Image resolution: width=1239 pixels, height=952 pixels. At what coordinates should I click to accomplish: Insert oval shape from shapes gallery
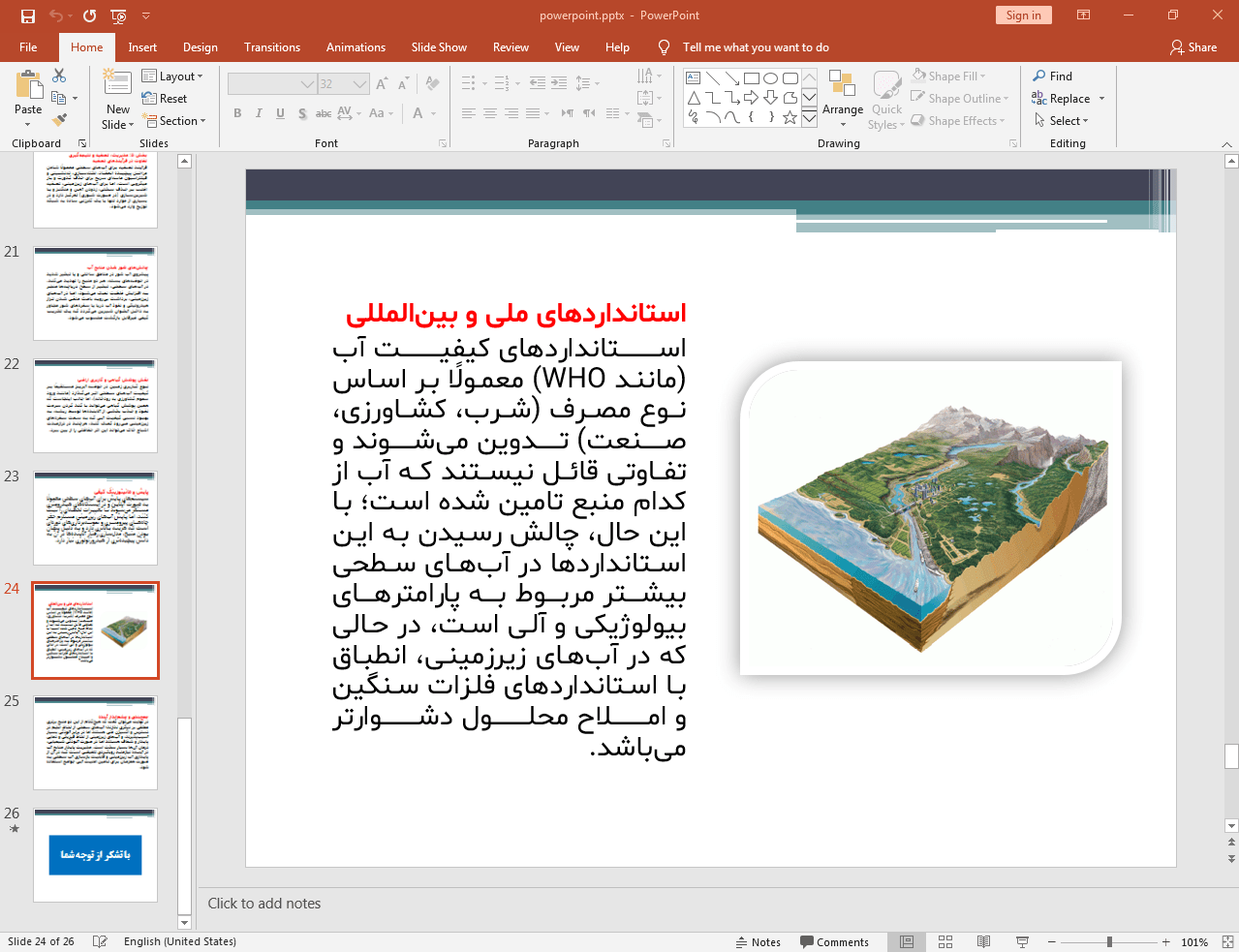pos(771,78)
